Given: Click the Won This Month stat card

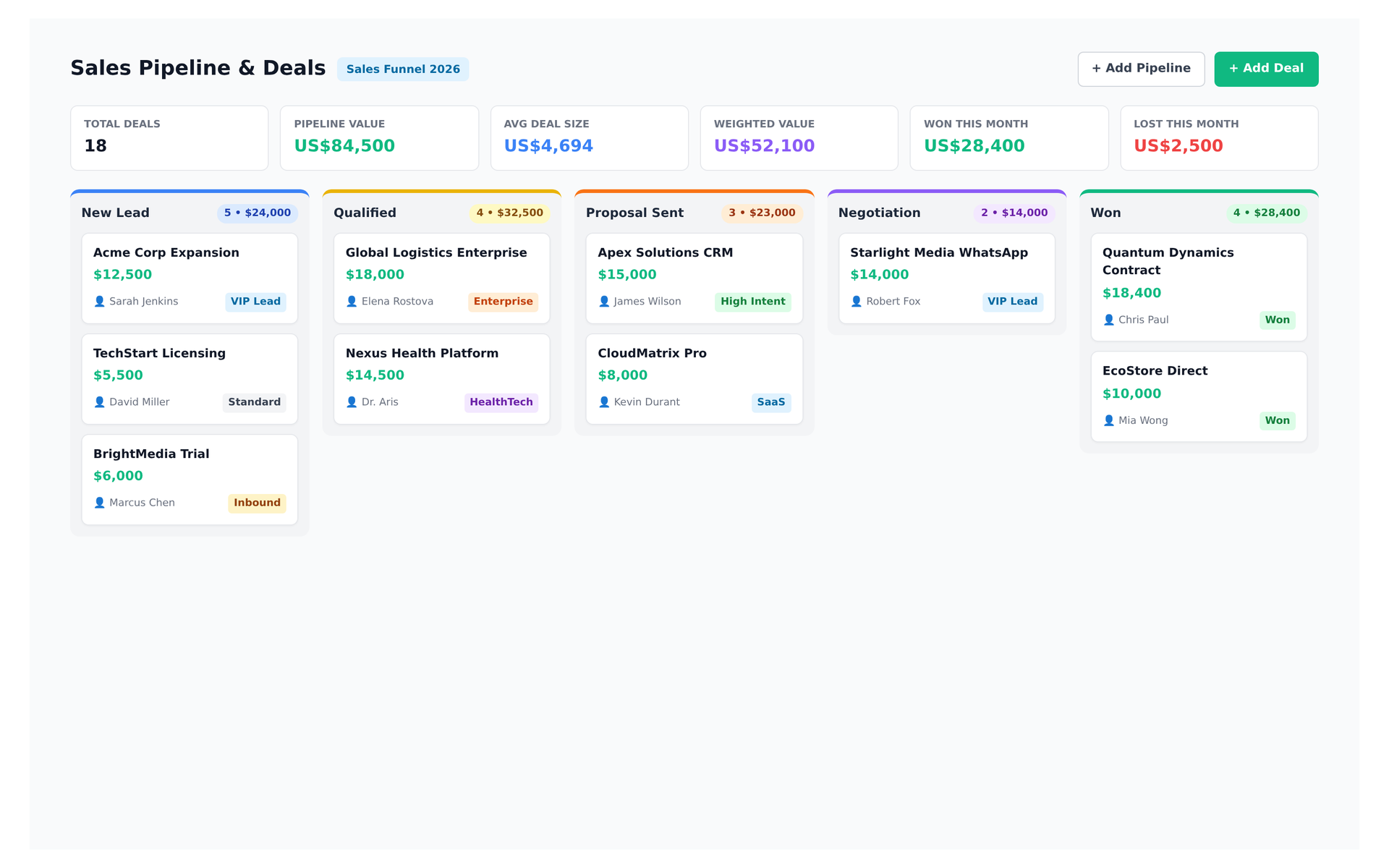Looking at the screenshot, I should click(1009, 138).
